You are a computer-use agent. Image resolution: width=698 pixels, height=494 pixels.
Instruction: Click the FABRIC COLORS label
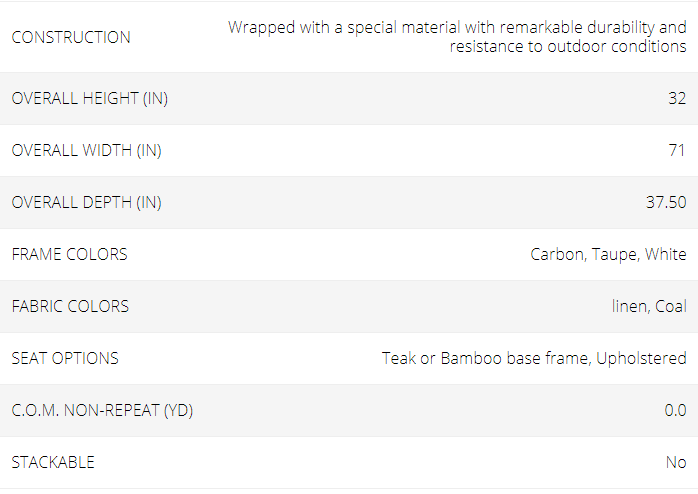pos(70,307)
